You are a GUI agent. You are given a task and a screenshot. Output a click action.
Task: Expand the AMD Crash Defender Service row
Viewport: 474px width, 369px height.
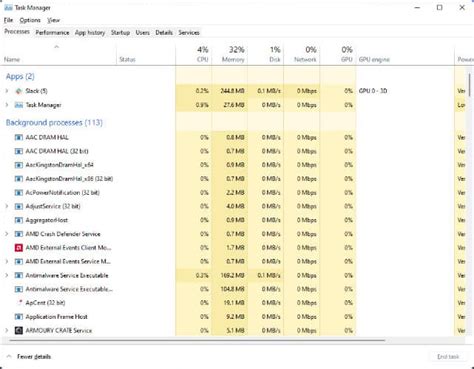pos(7,234)
